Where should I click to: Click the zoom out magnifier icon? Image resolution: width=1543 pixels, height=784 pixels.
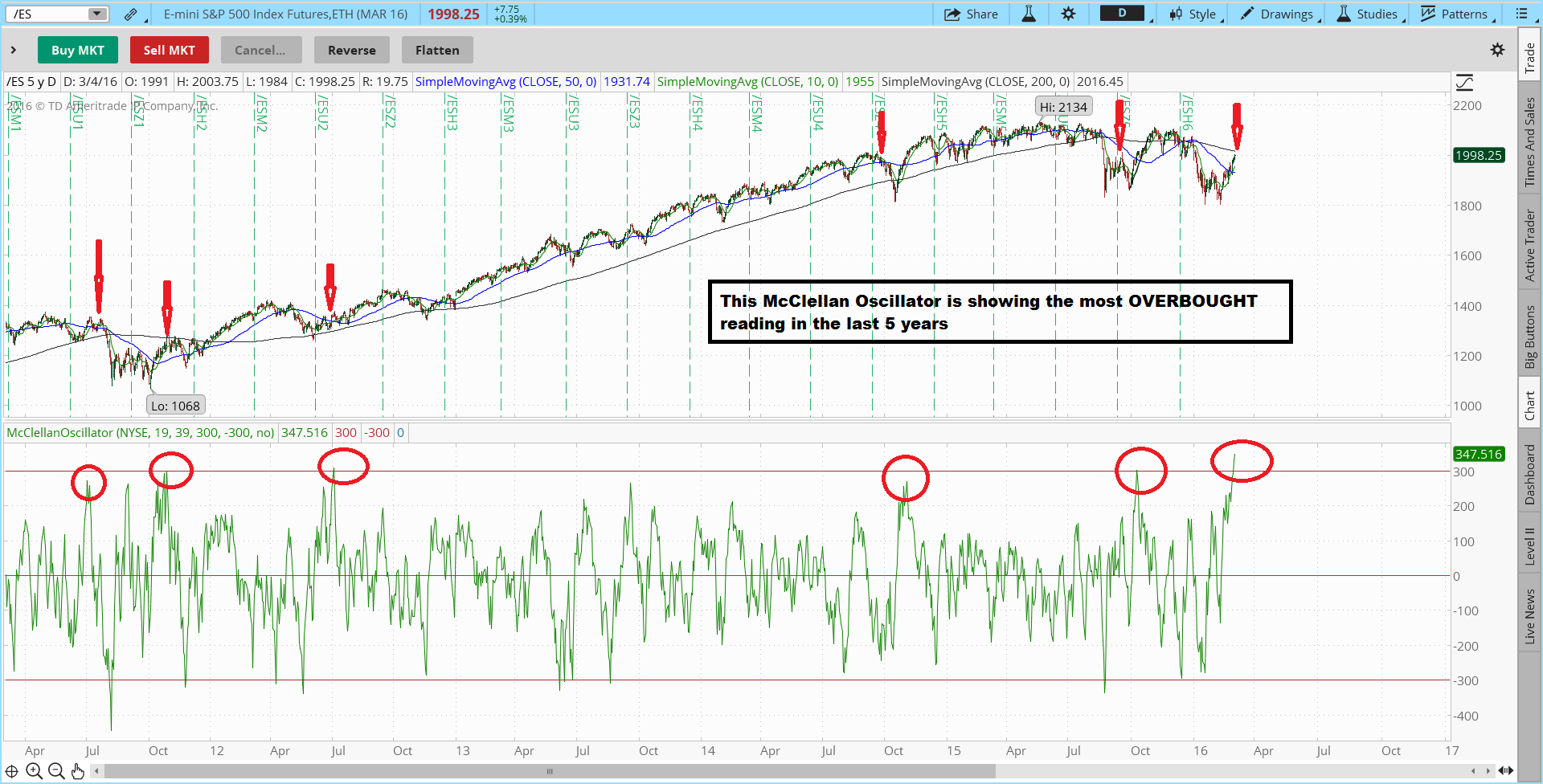pyautogui.click(x=56, y=772)
